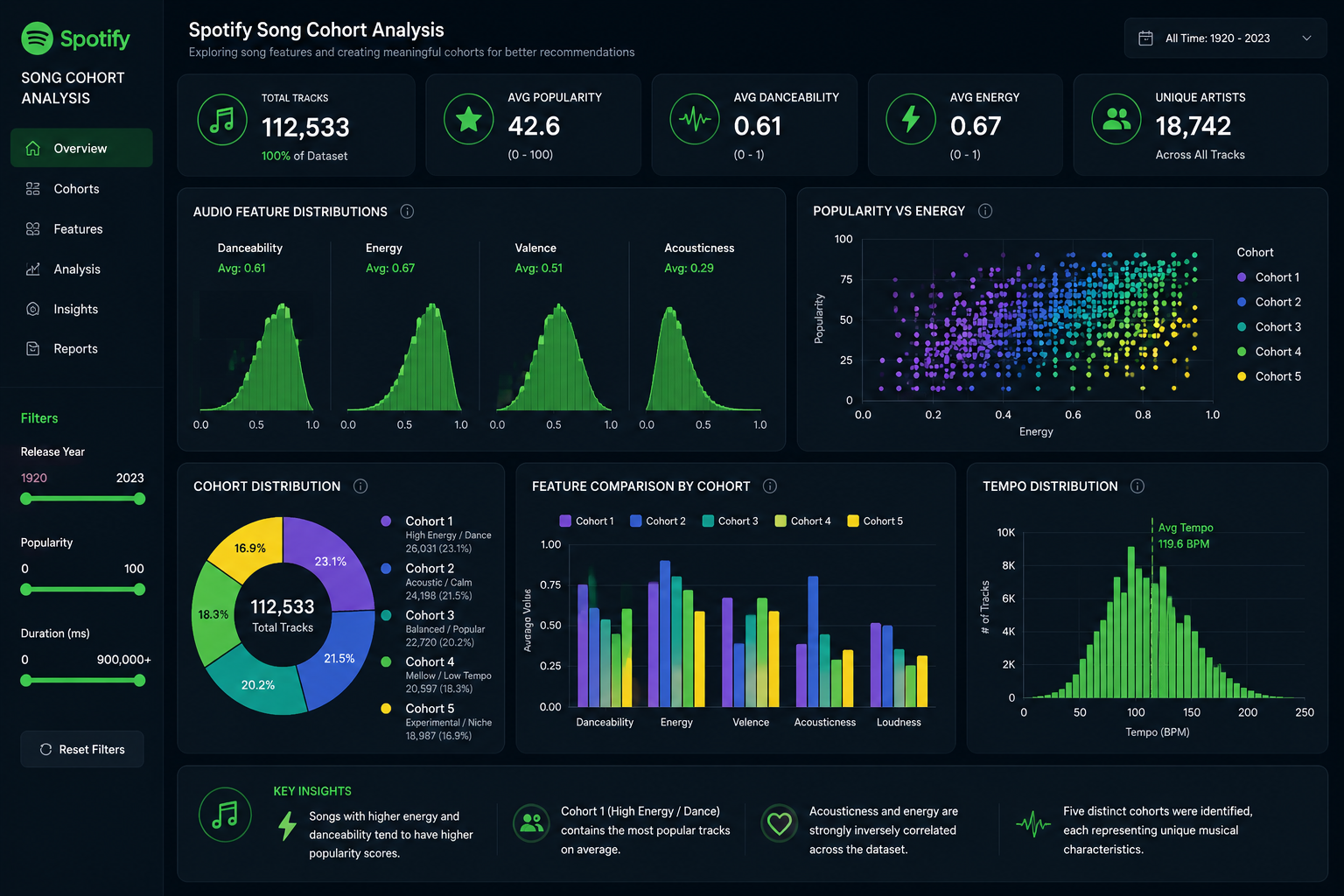The height and width of the screenshot is (896, 1344).
Task: Toggle Cohort 4 in feature comparison legend
Action: 803,521
